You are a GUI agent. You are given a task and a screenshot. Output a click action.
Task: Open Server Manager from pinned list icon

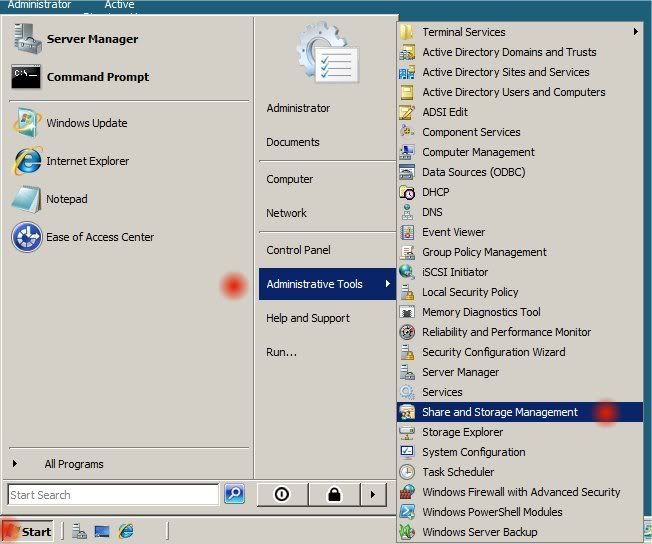28,39
